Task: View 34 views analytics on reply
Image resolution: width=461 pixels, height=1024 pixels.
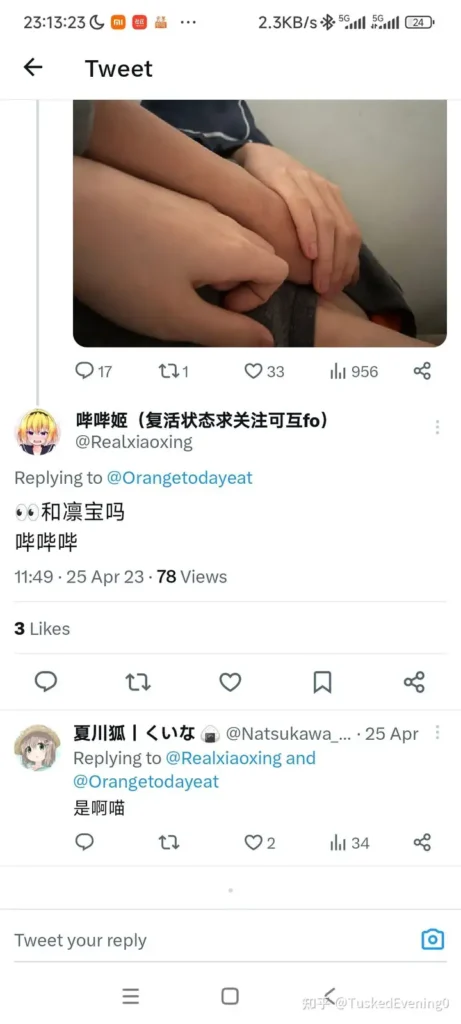Action: tap(350, 843)
